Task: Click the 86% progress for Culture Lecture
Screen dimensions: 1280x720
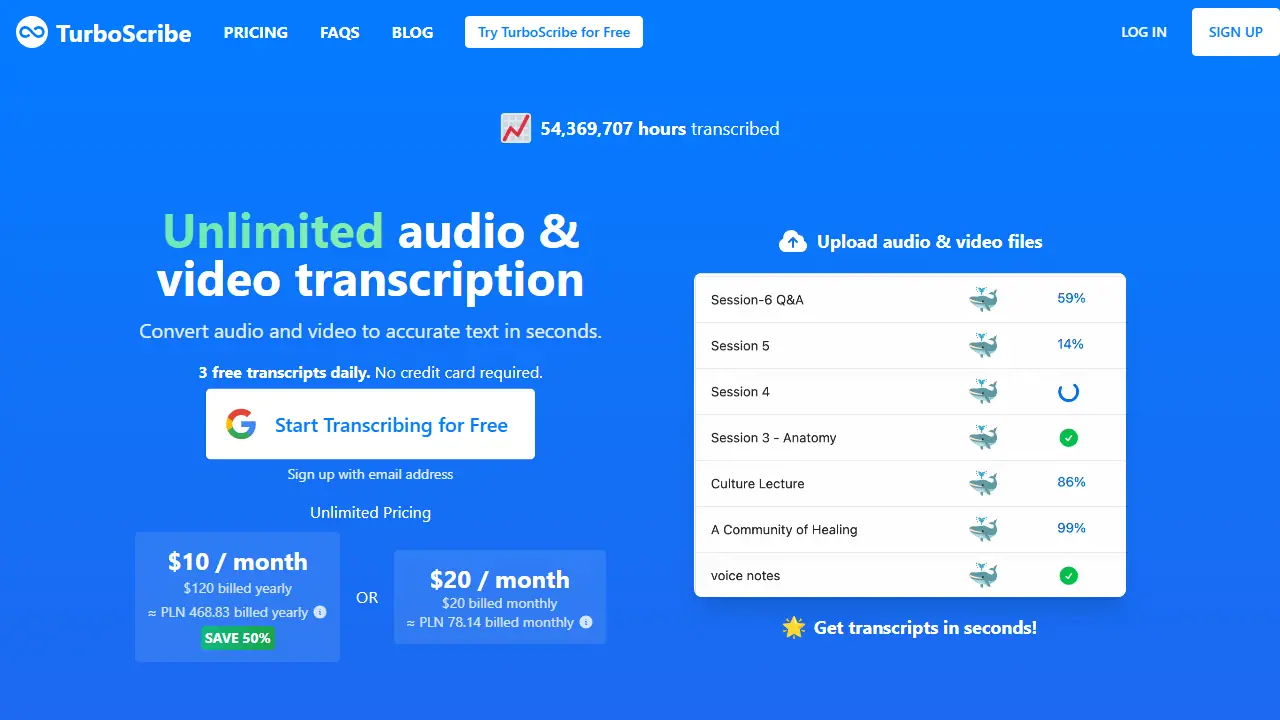Action: [x=1071, y=482]
